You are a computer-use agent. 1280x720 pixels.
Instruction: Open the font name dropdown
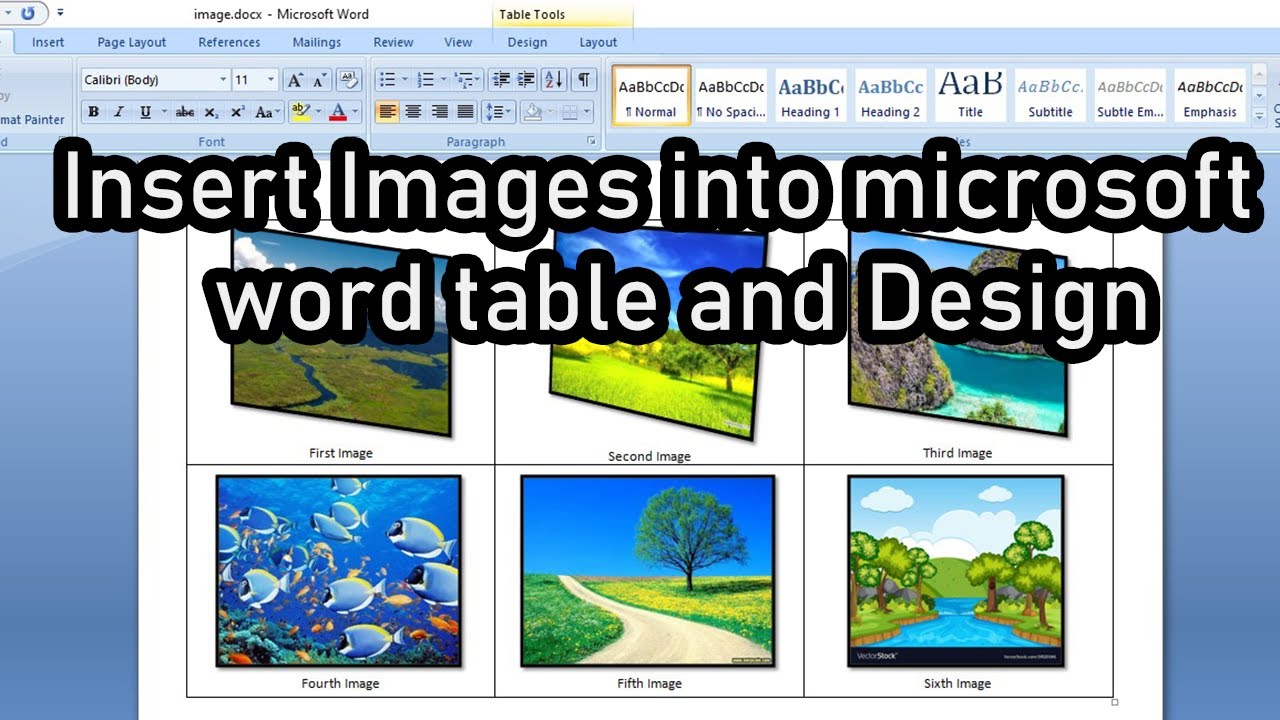[x=223, y=80]
